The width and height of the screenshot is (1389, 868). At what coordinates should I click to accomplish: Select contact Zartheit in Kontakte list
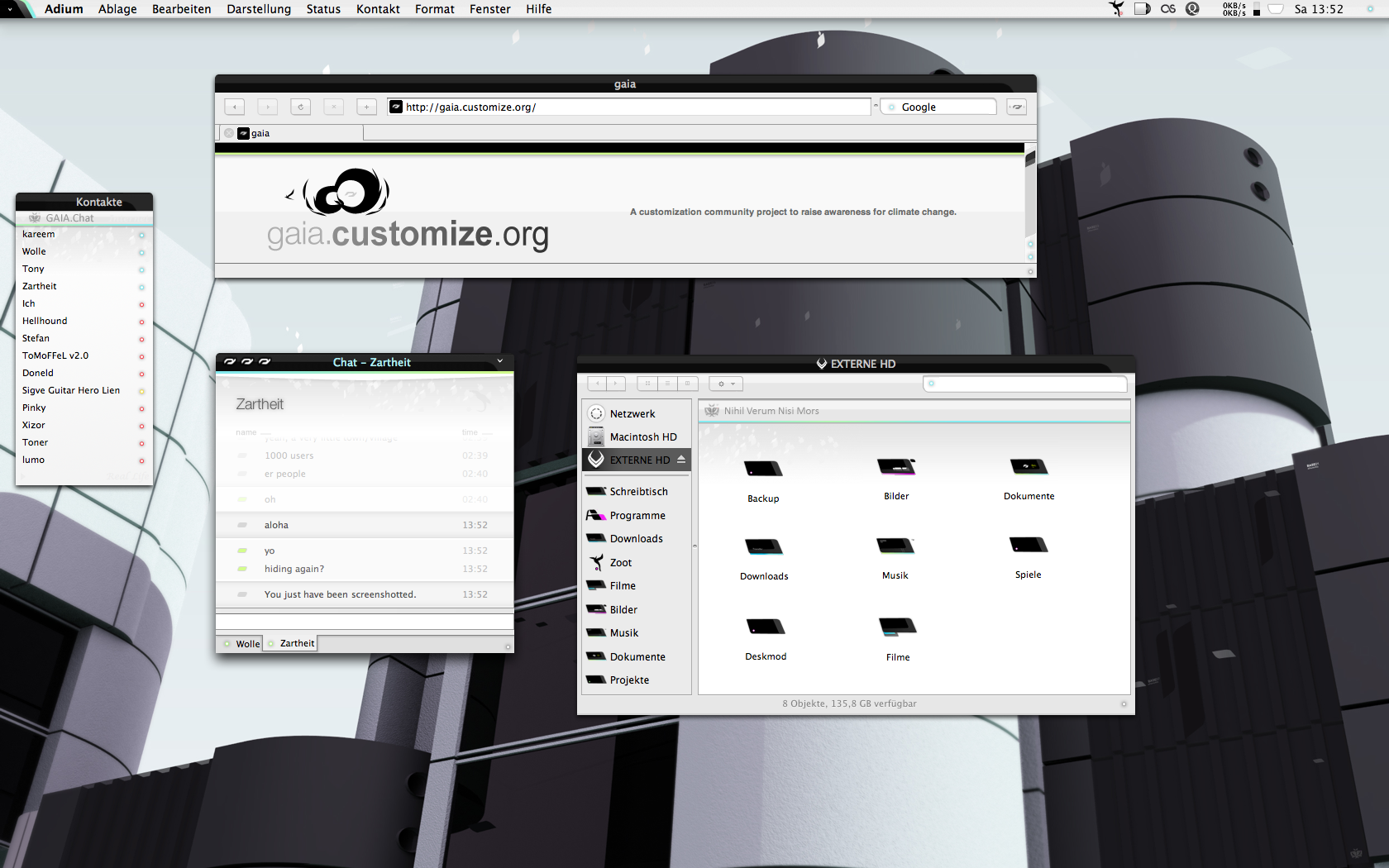[x=84, y=286]
